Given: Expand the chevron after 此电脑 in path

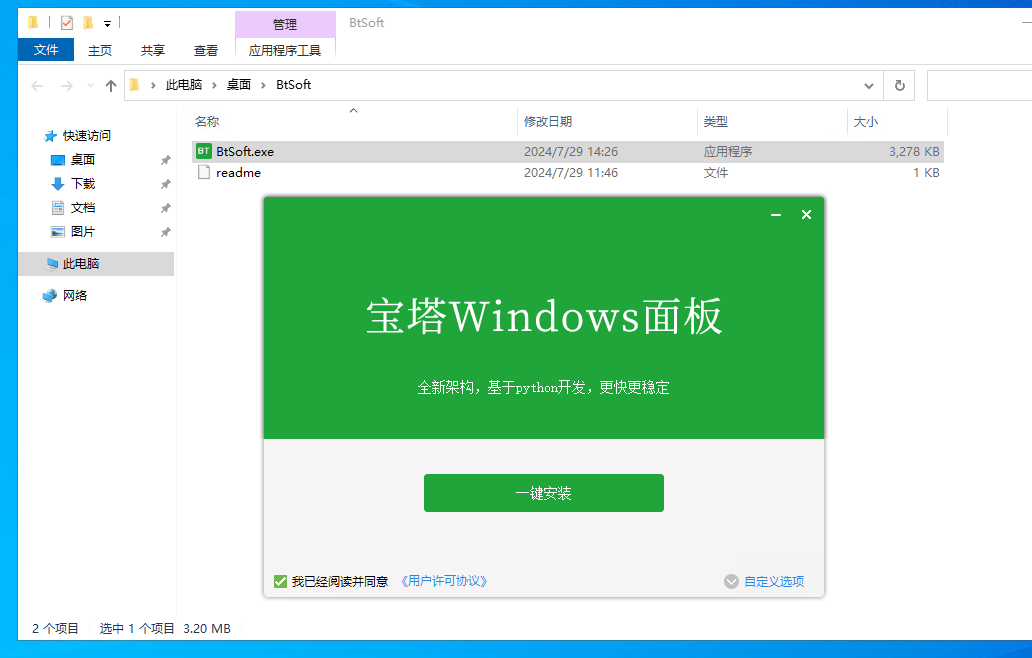Looking at the screenshot, I should click(214, 85).
